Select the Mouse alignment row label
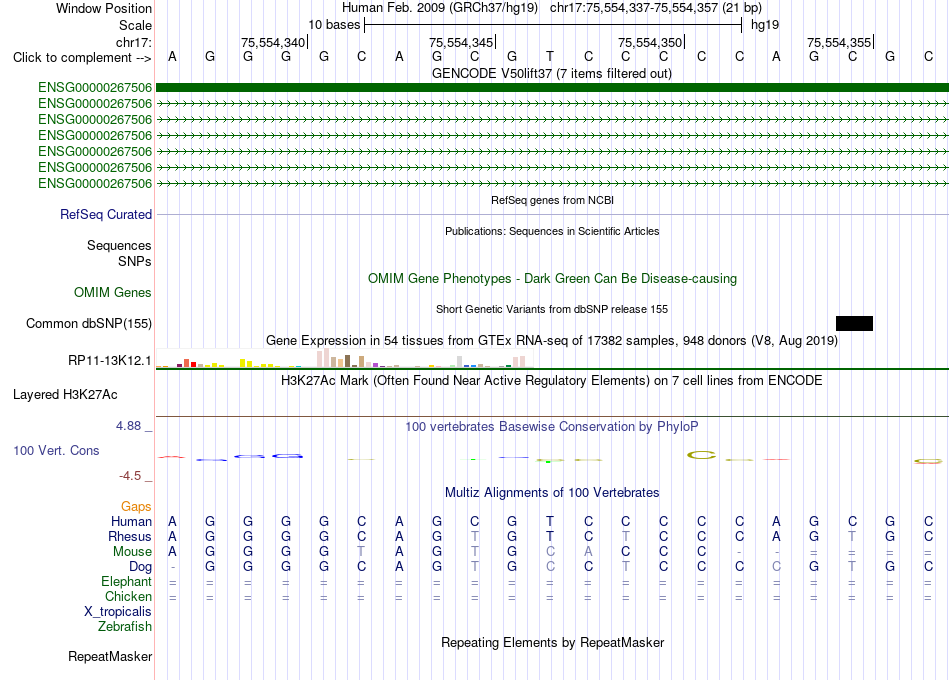The image size is (950, 680). [x=132, y=552]
